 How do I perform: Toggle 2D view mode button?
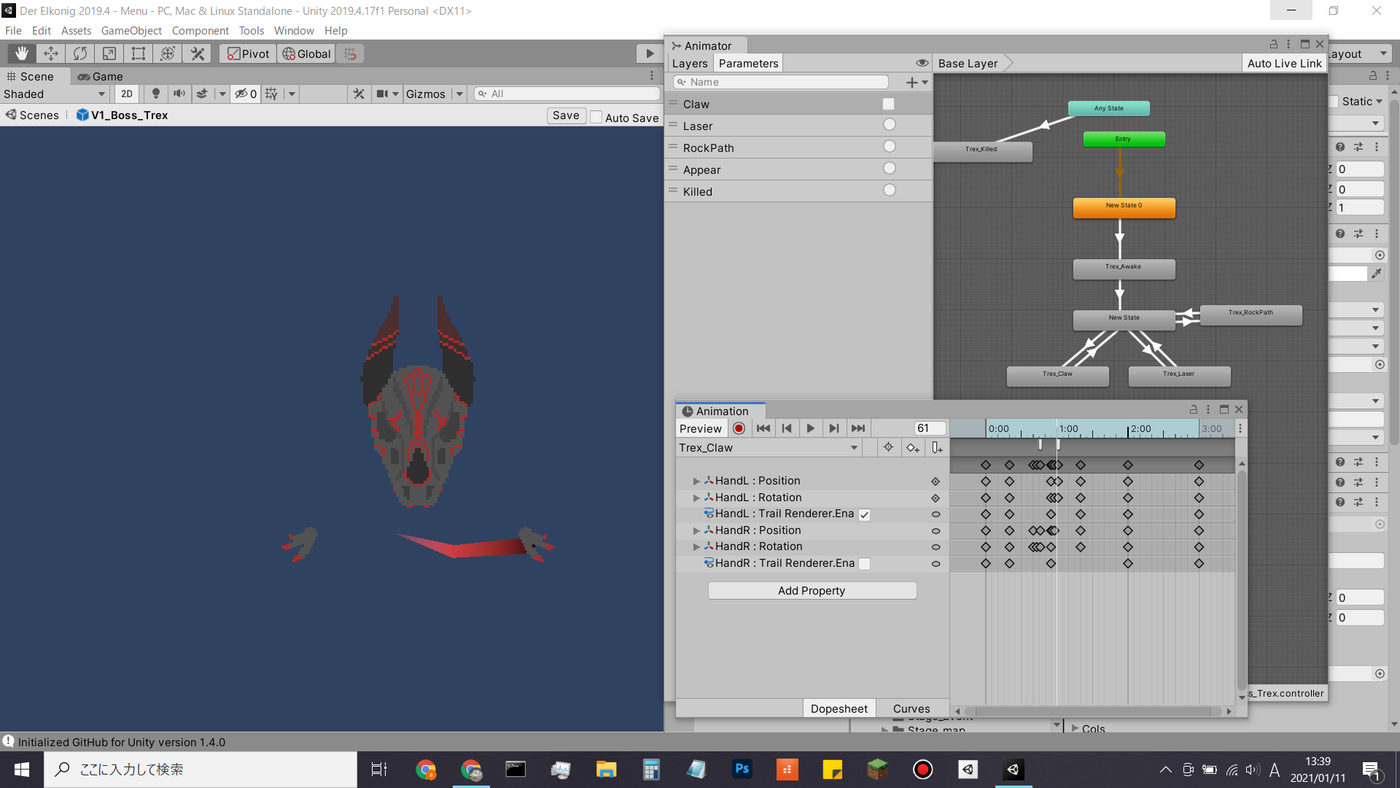[x=126, y=94]
